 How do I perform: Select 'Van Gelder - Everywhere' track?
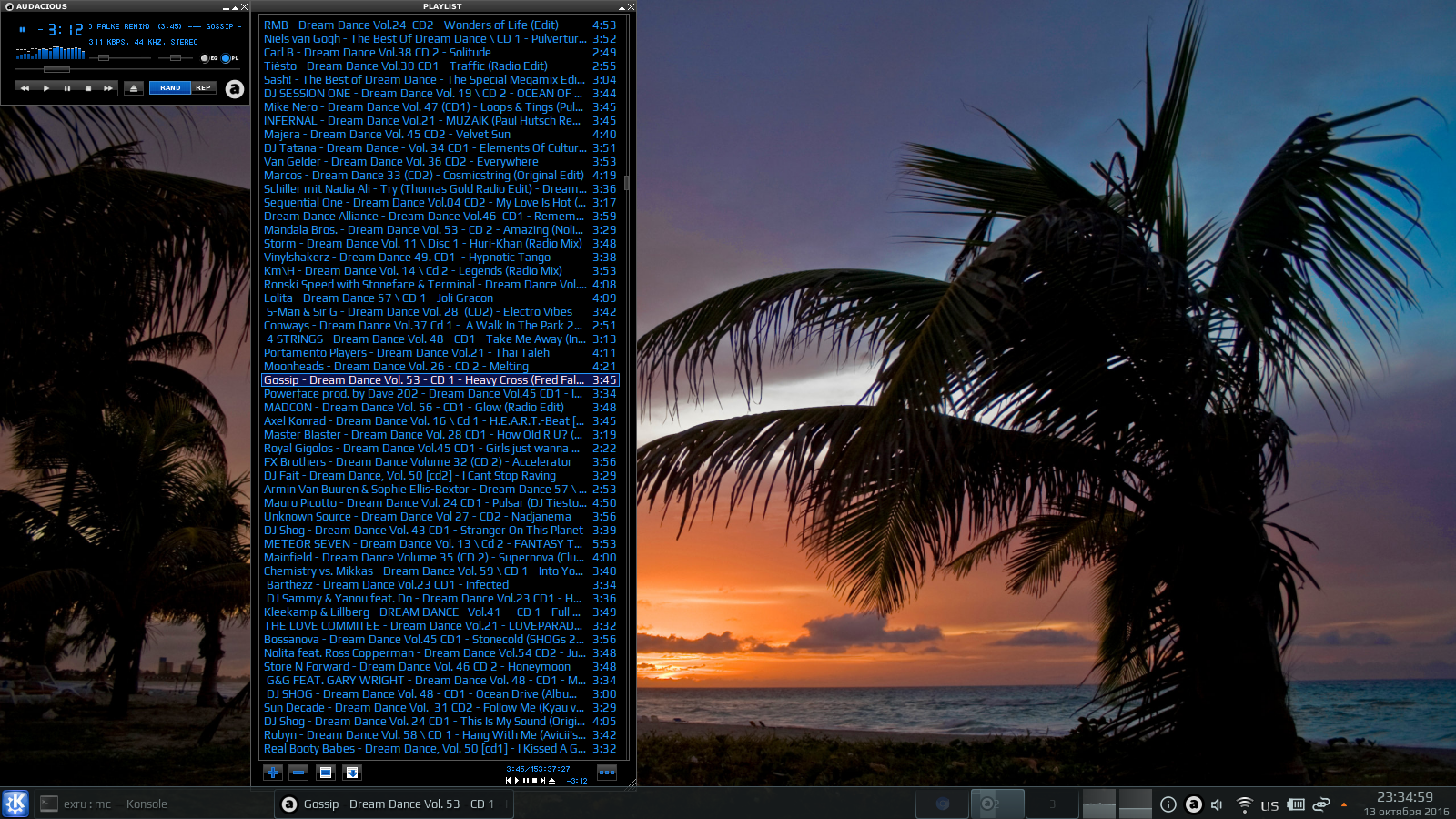point(440,161)
